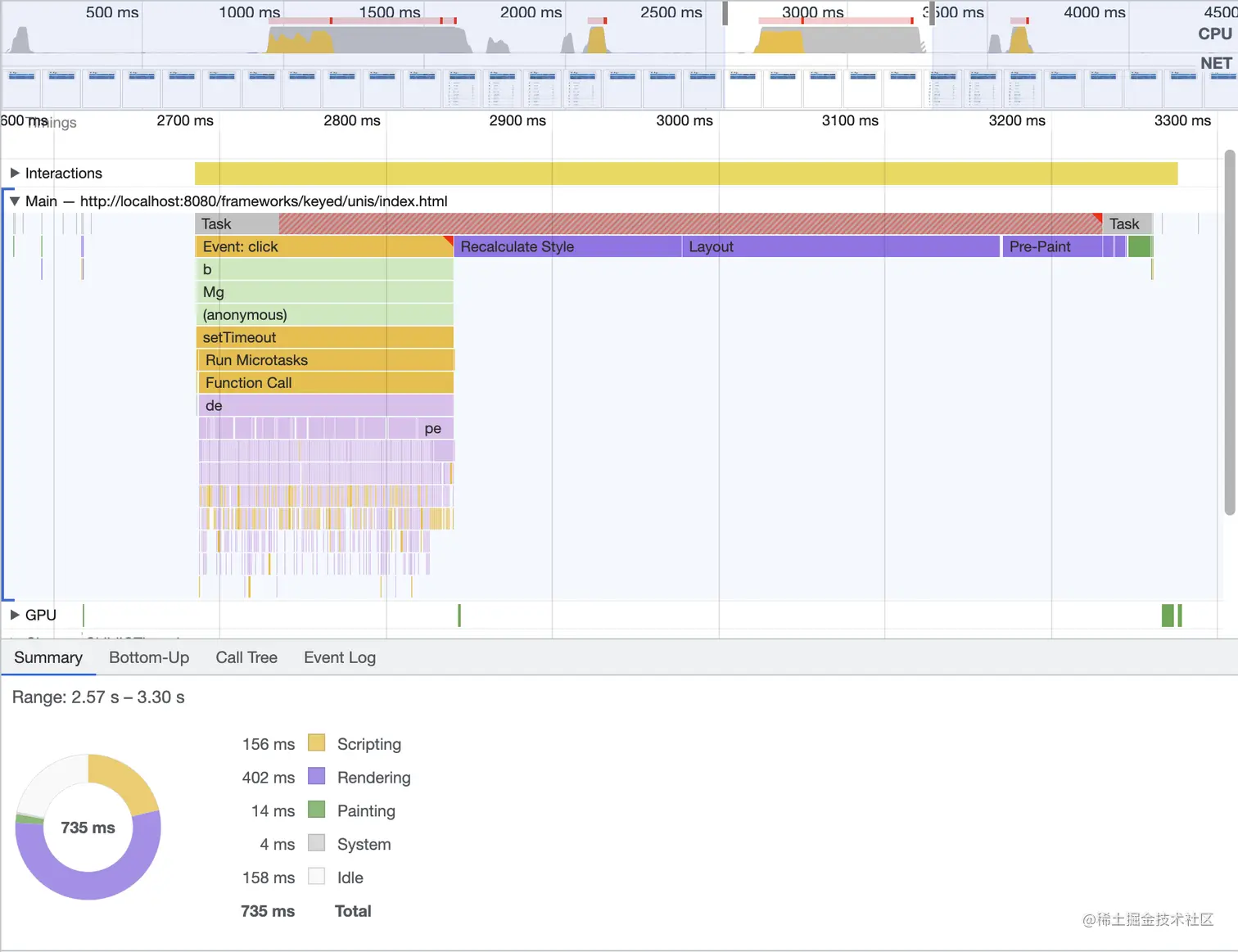Click the 'Total' legend label
This screenshot has width=1238, height=952.
click(353, 911)
